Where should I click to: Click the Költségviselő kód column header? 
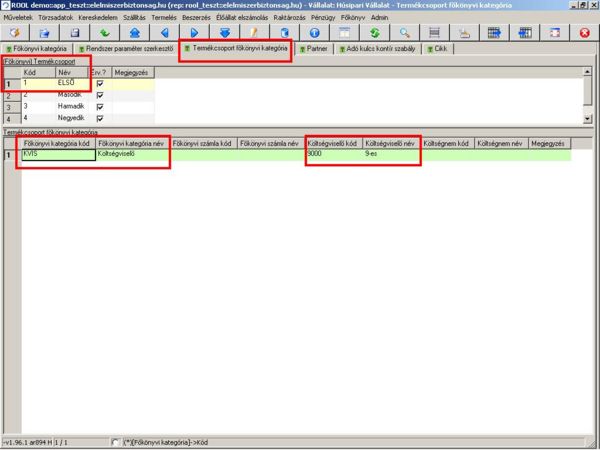(x=332, y=143)
